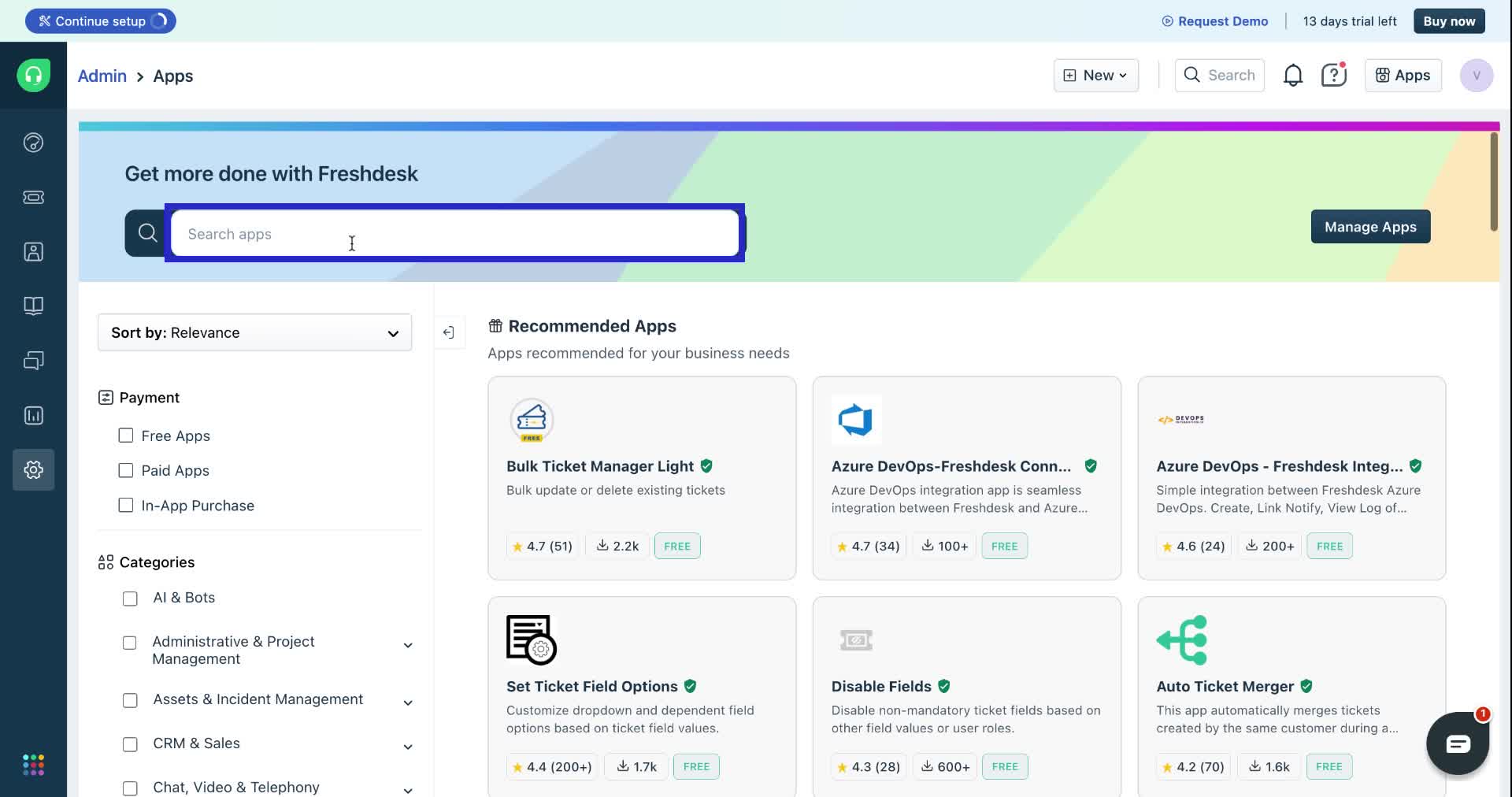Screen dimensions: 1512x797
Task: Collapse the filter panel arrow icon
Action: pos(449,332)
